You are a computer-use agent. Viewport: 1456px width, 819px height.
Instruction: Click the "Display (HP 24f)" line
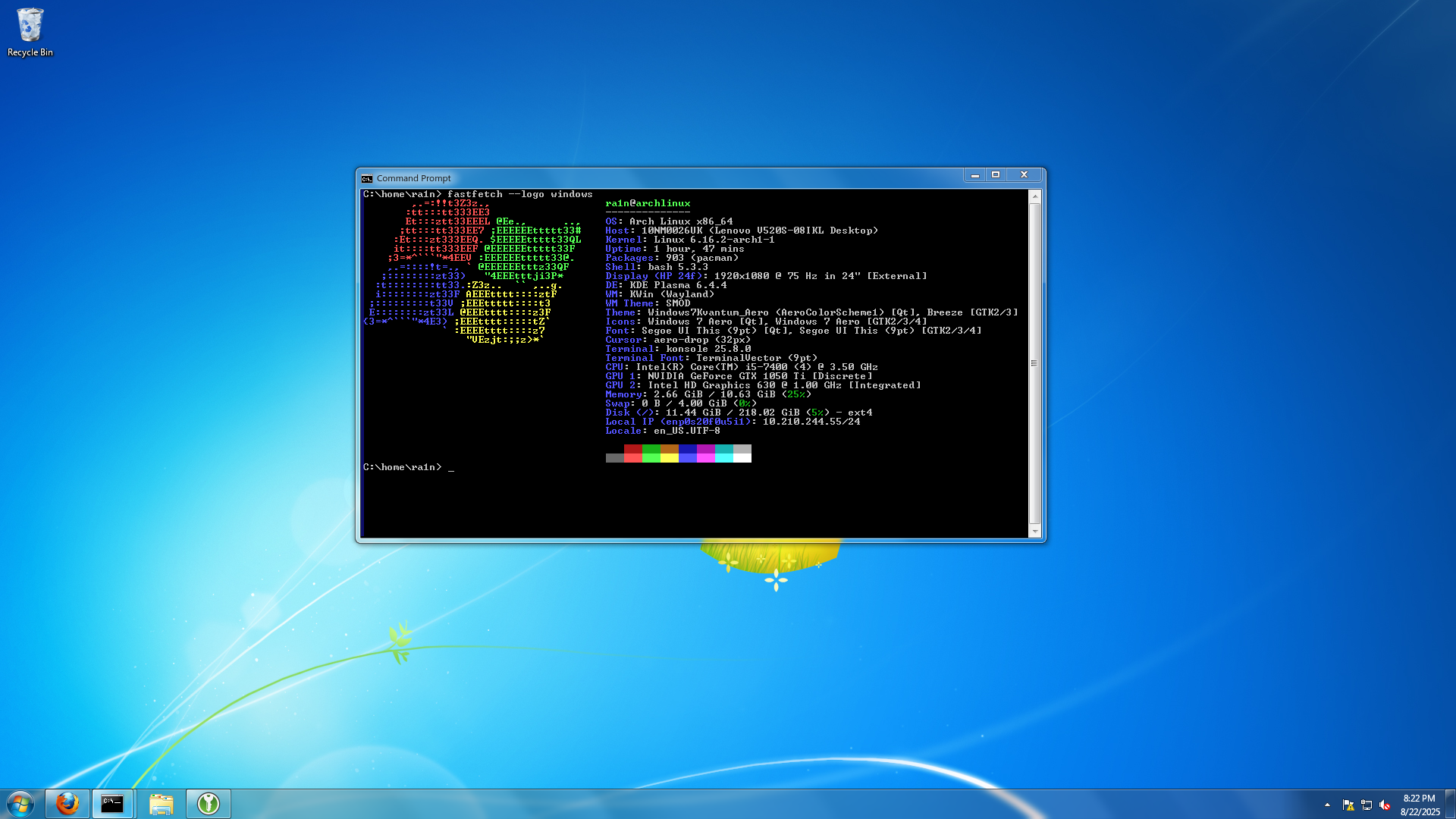766,276
